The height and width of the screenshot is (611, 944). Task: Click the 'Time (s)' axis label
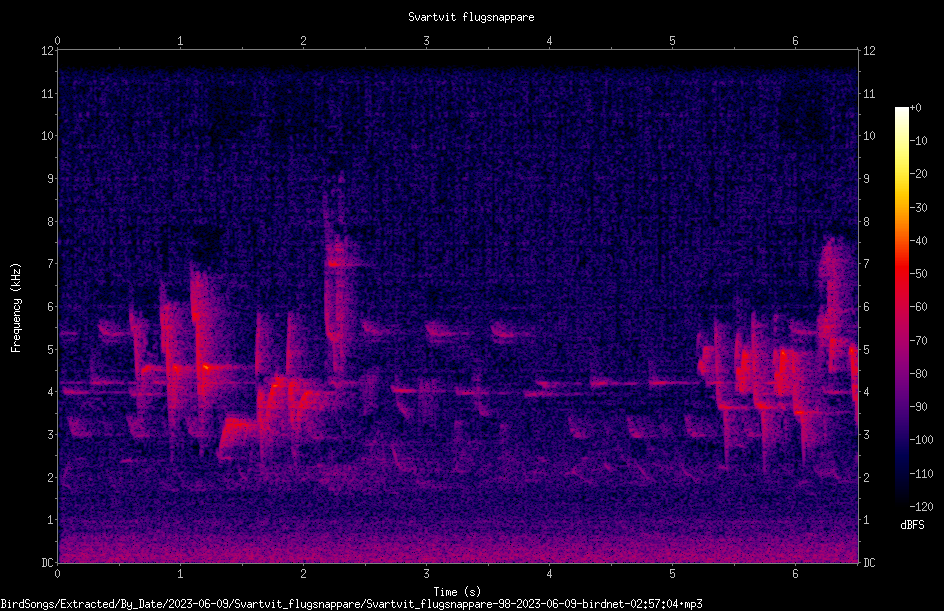point(457,592)
